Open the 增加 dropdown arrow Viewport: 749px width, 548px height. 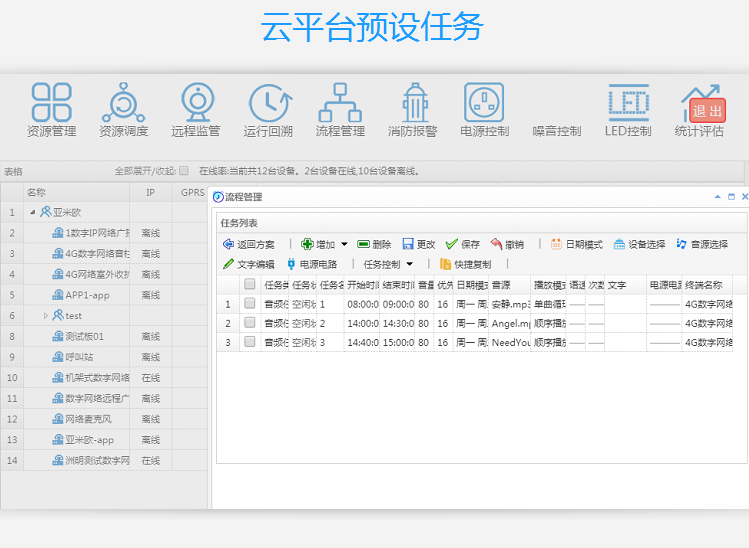(344, 244)
